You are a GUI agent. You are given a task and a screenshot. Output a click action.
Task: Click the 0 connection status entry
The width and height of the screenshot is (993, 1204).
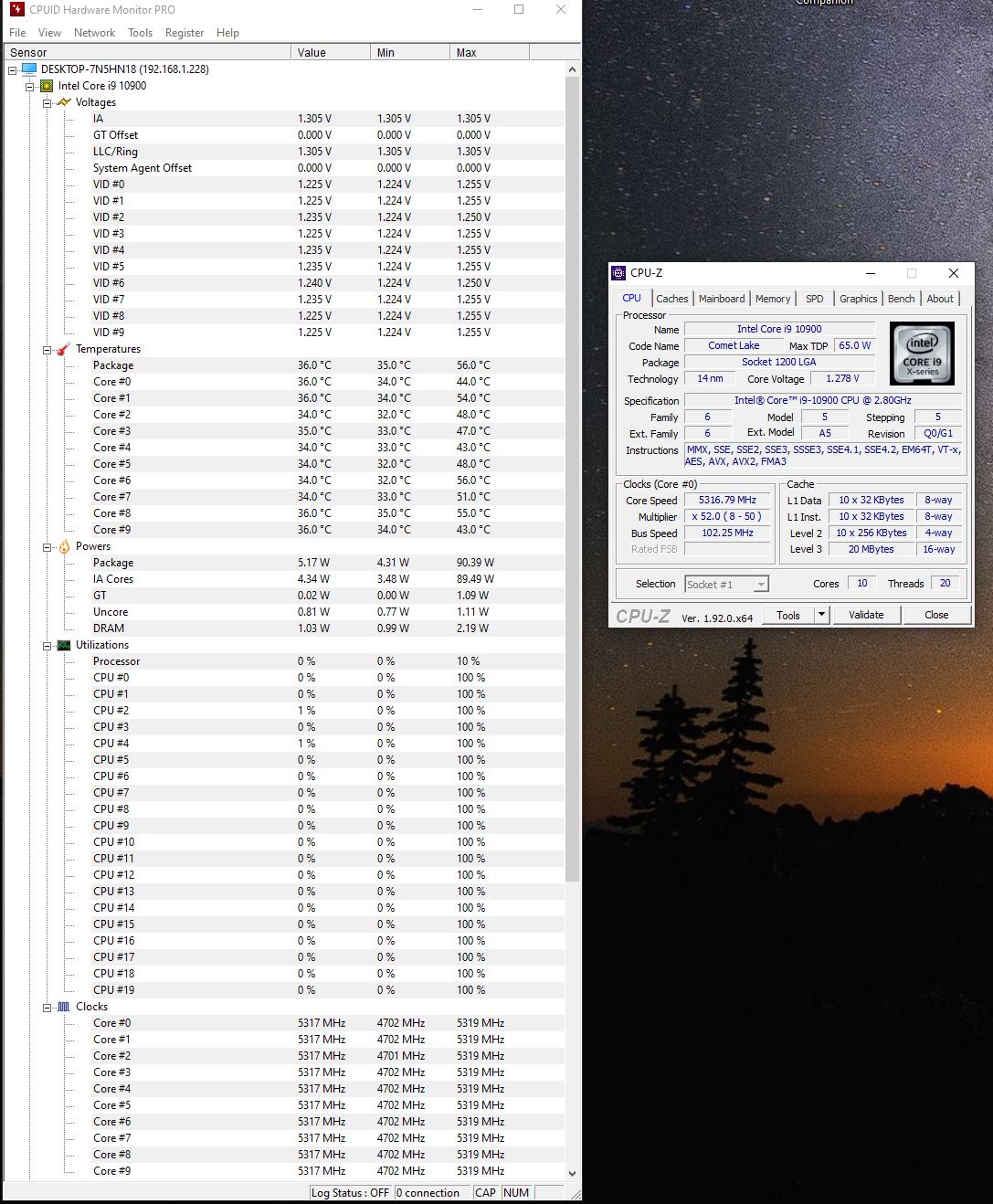tap(432, 1193)
